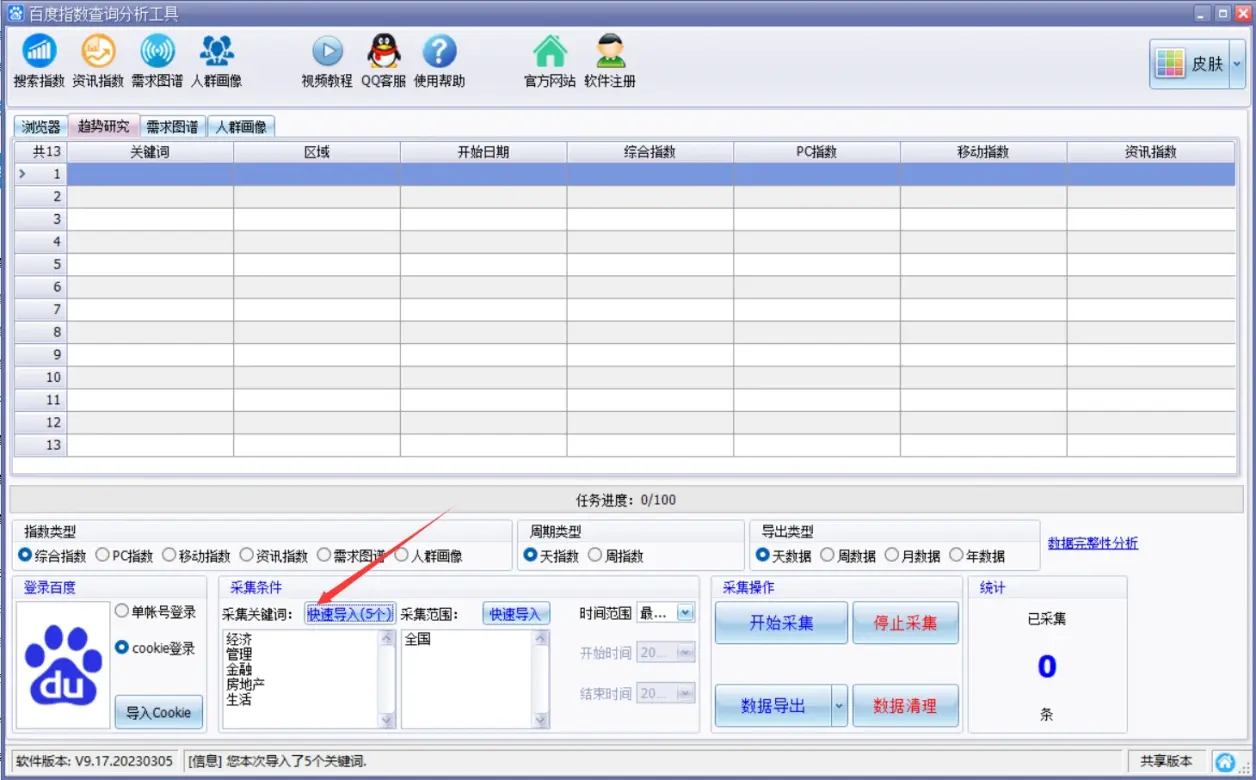Click the 开始日期 column header

click(x=483, y=152)
